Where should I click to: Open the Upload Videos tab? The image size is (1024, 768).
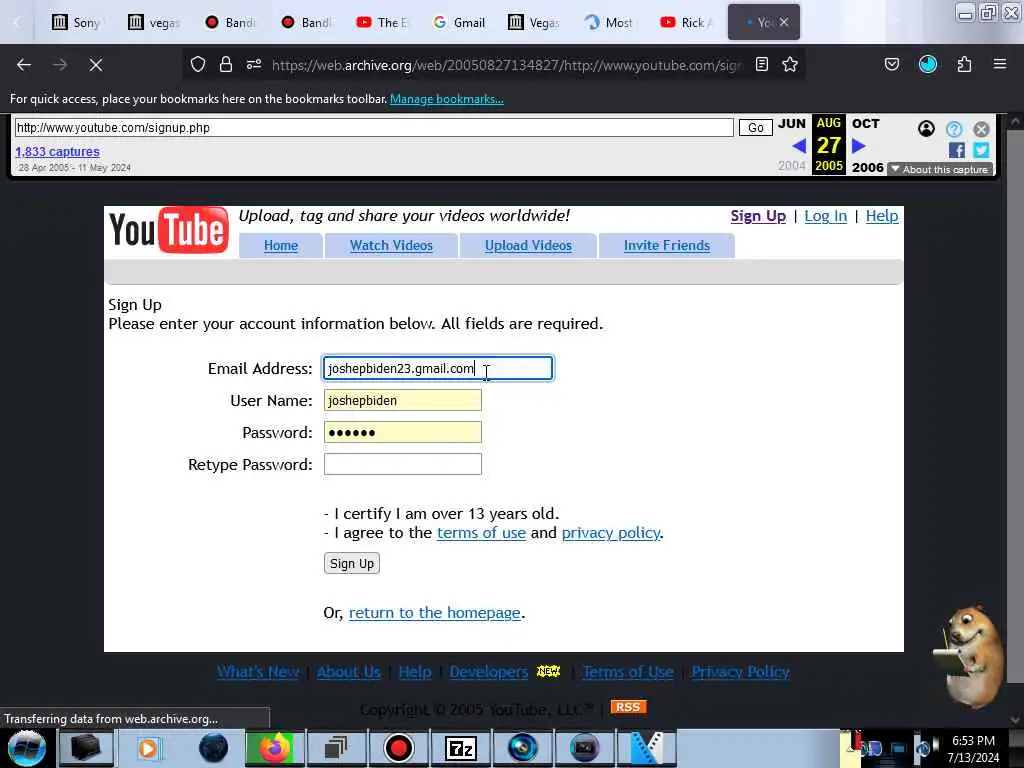528,246
